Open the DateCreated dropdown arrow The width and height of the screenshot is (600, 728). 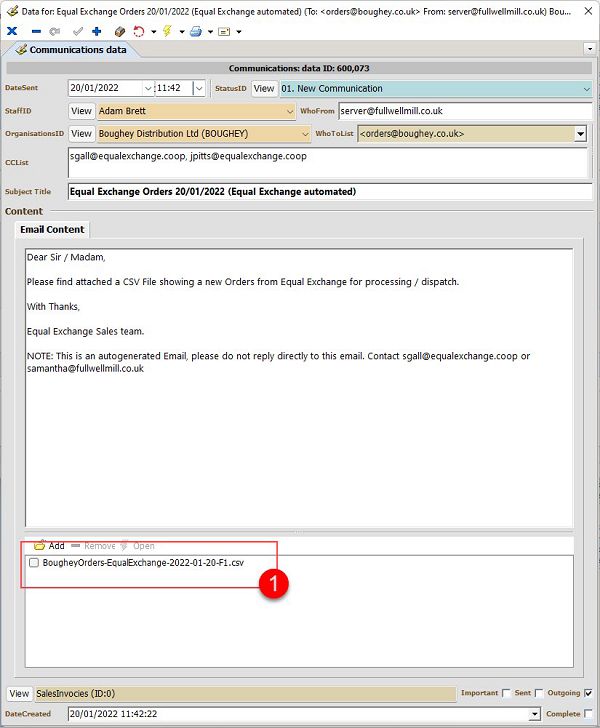pos(535,714)
